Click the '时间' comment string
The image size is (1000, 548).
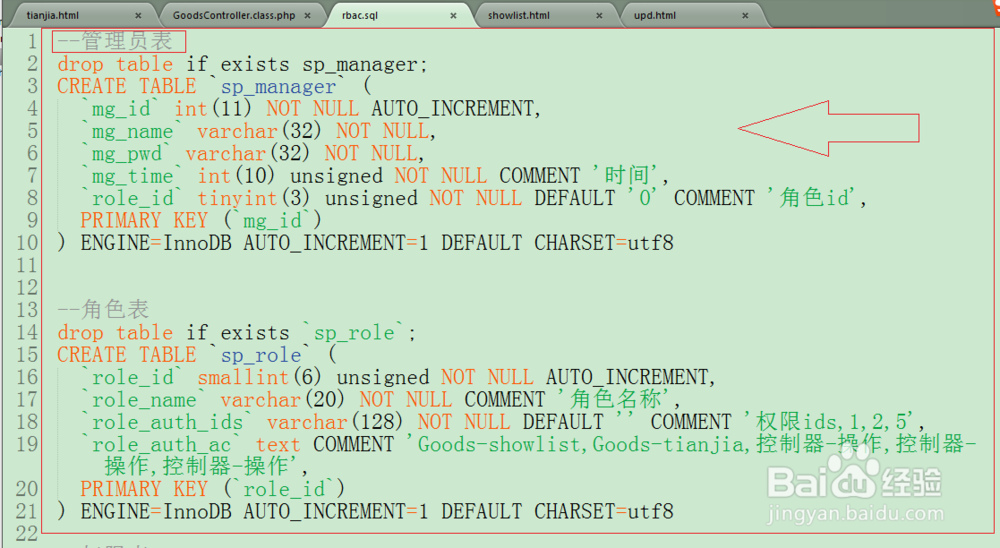[x=627, y=175]
